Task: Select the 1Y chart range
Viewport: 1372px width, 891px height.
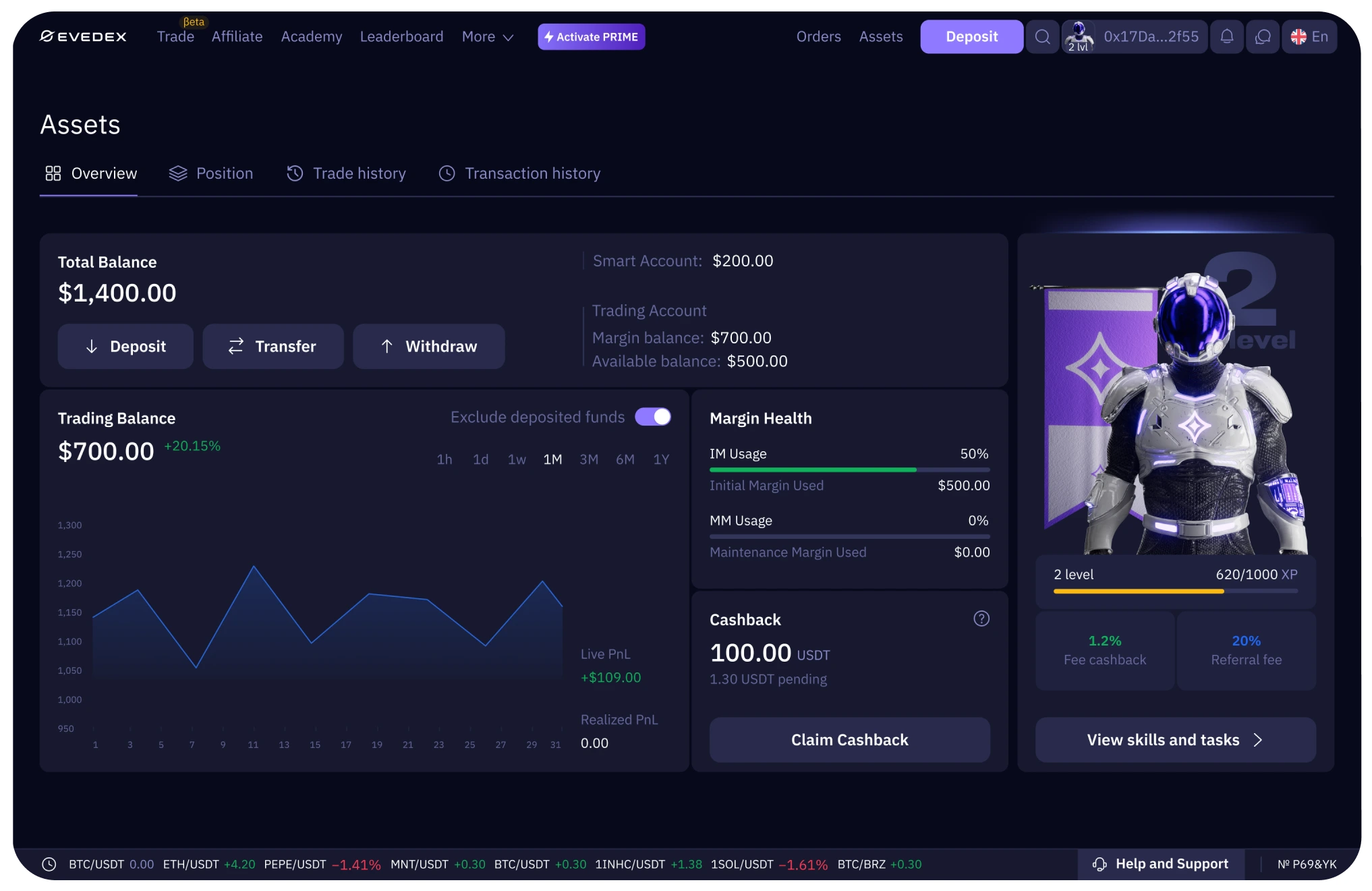Action: (x=661, y=459)
